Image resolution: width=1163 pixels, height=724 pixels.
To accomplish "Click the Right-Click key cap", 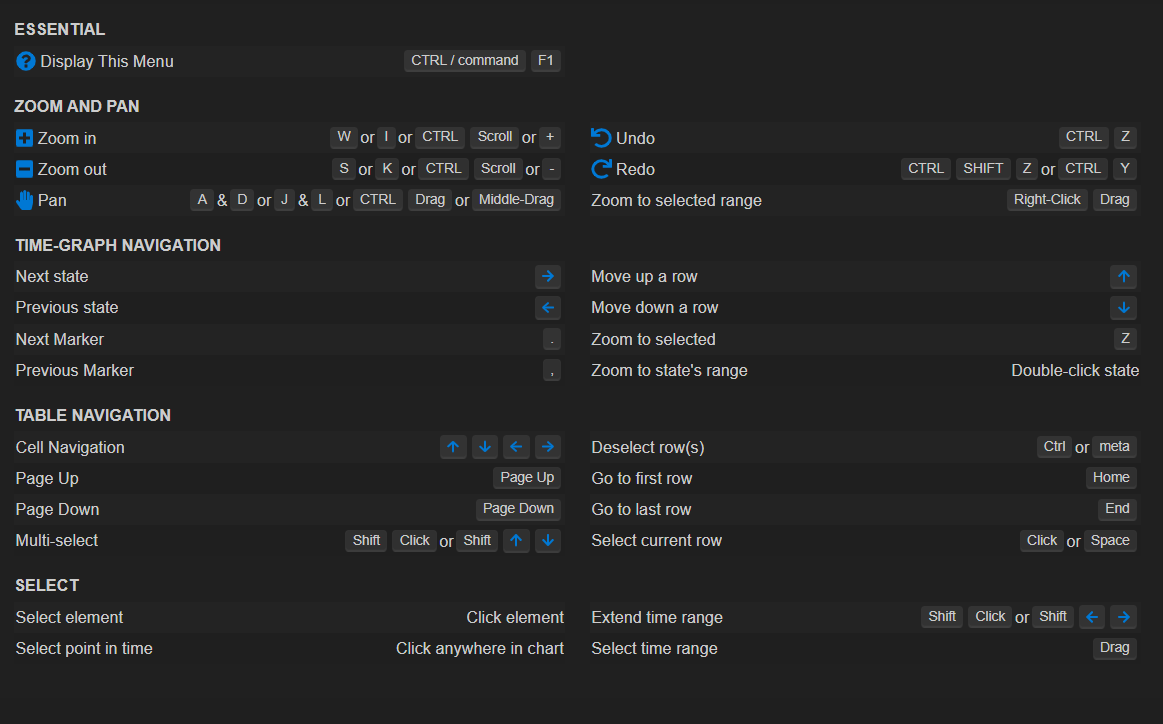I will pos(1047,200).
